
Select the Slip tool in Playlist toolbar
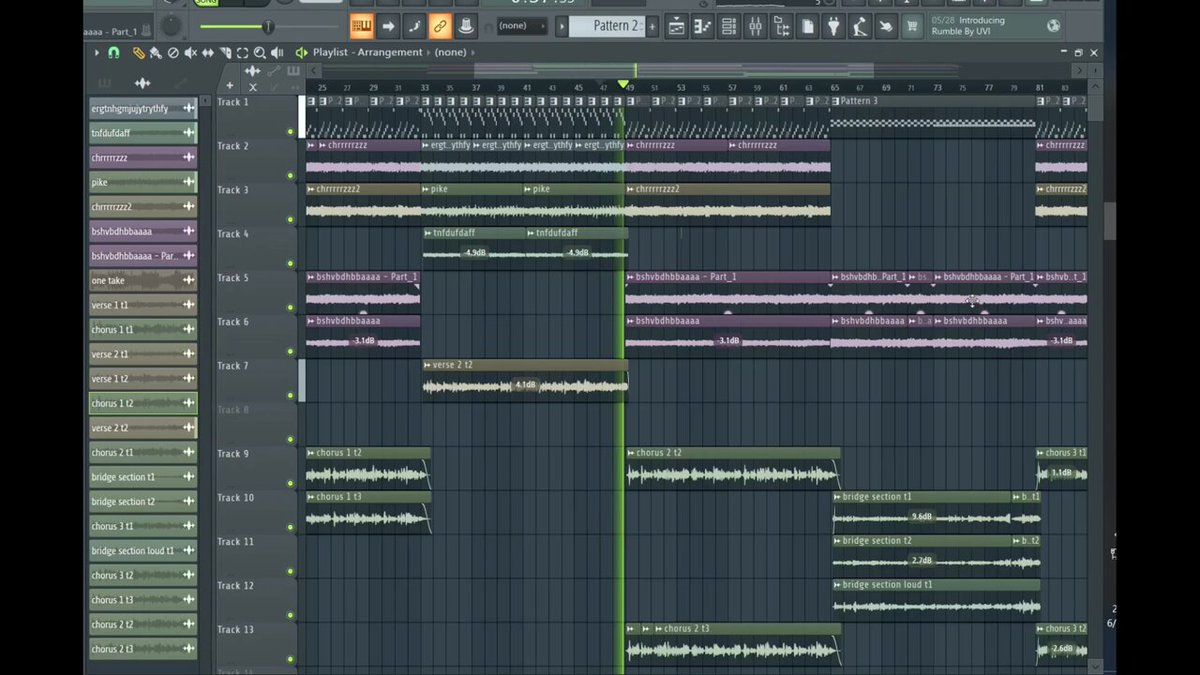(x=207, y=52)
